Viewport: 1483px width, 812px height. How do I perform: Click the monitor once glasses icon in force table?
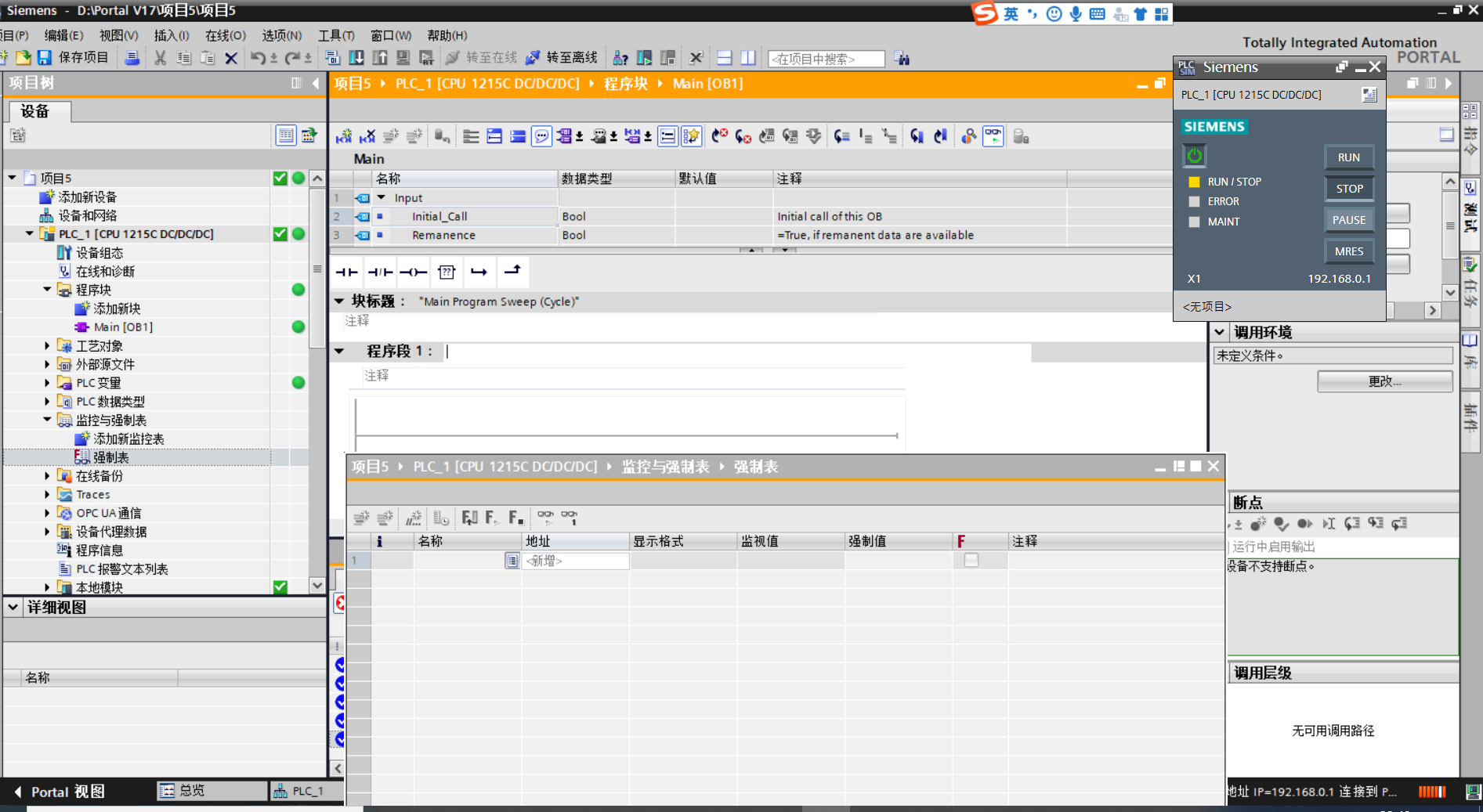coord(570,518)
